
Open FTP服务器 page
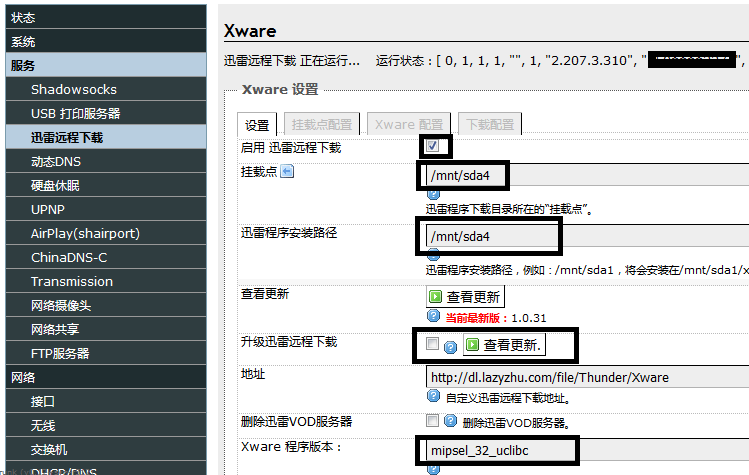(x=106, y=353)
